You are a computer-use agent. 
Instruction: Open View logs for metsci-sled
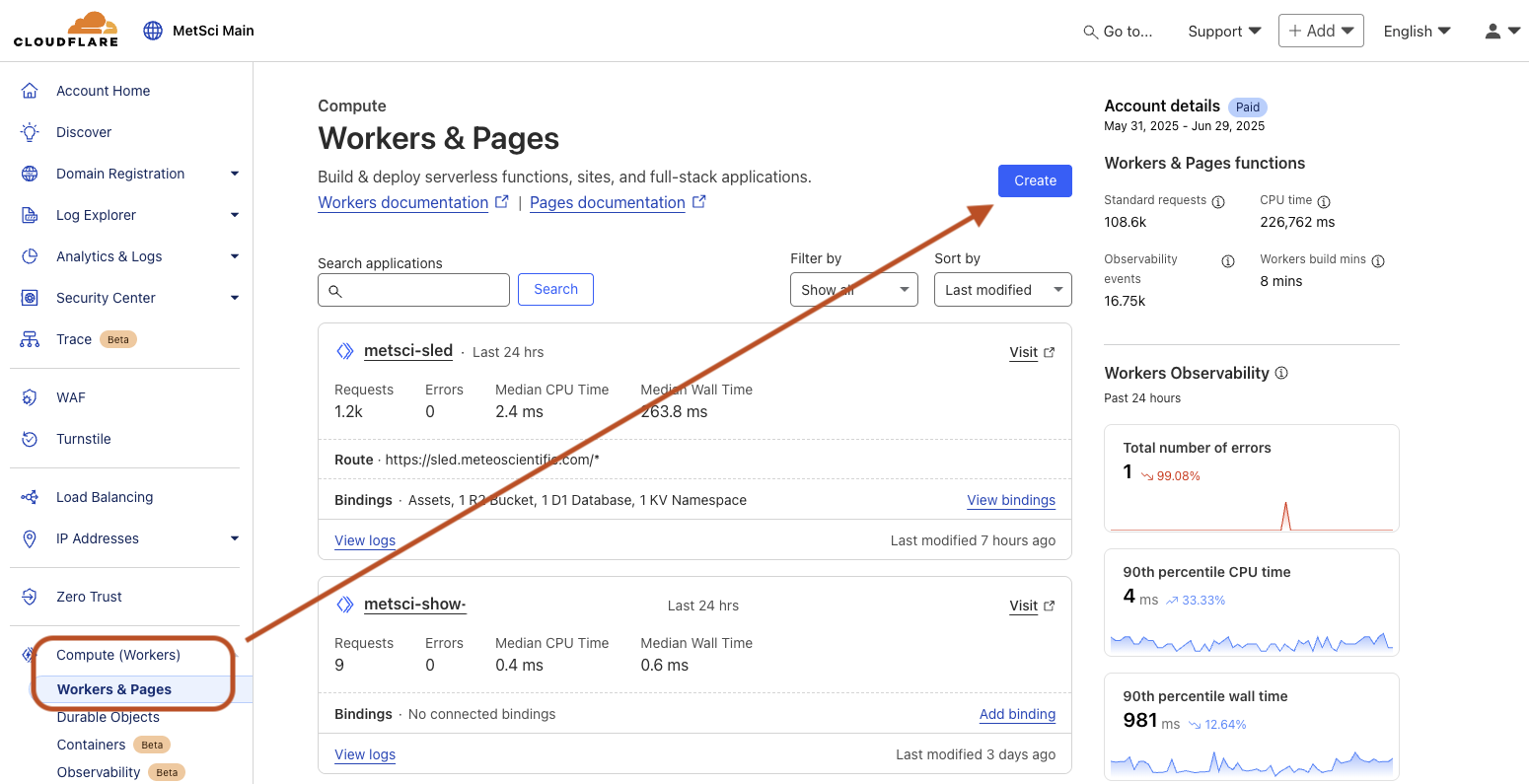(x=365, y=540)
